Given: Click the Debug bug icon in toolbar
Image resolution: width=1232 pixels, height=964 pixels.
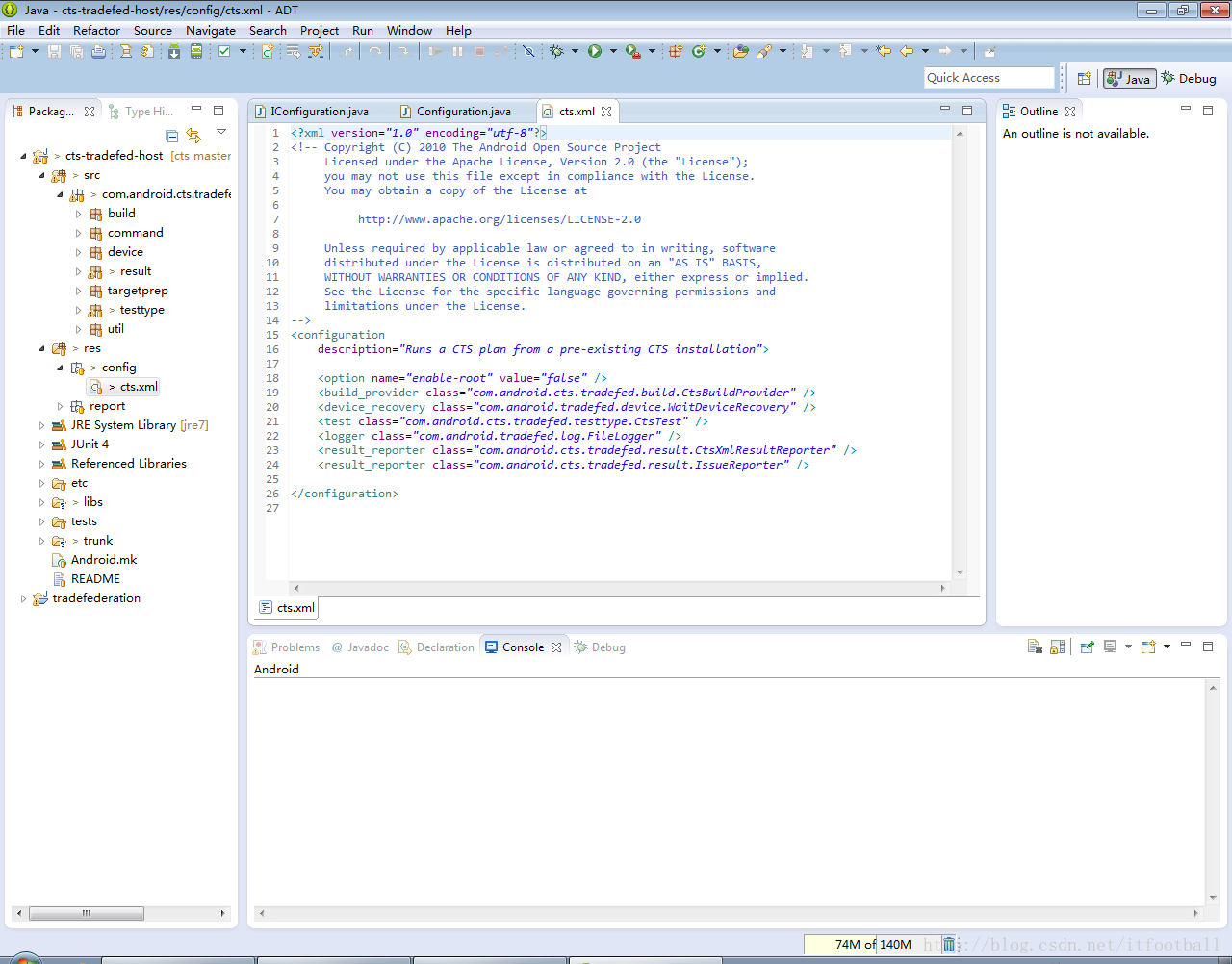Looking at the screenshot, I should tap(556, 51).
